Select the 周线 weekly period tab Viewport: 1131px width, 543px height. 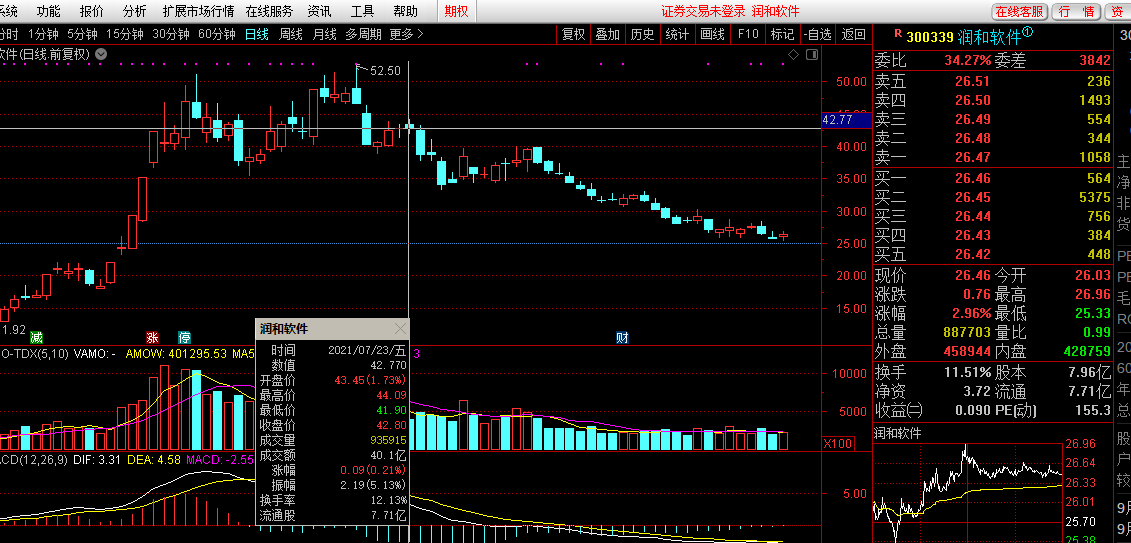coord(291,34)
